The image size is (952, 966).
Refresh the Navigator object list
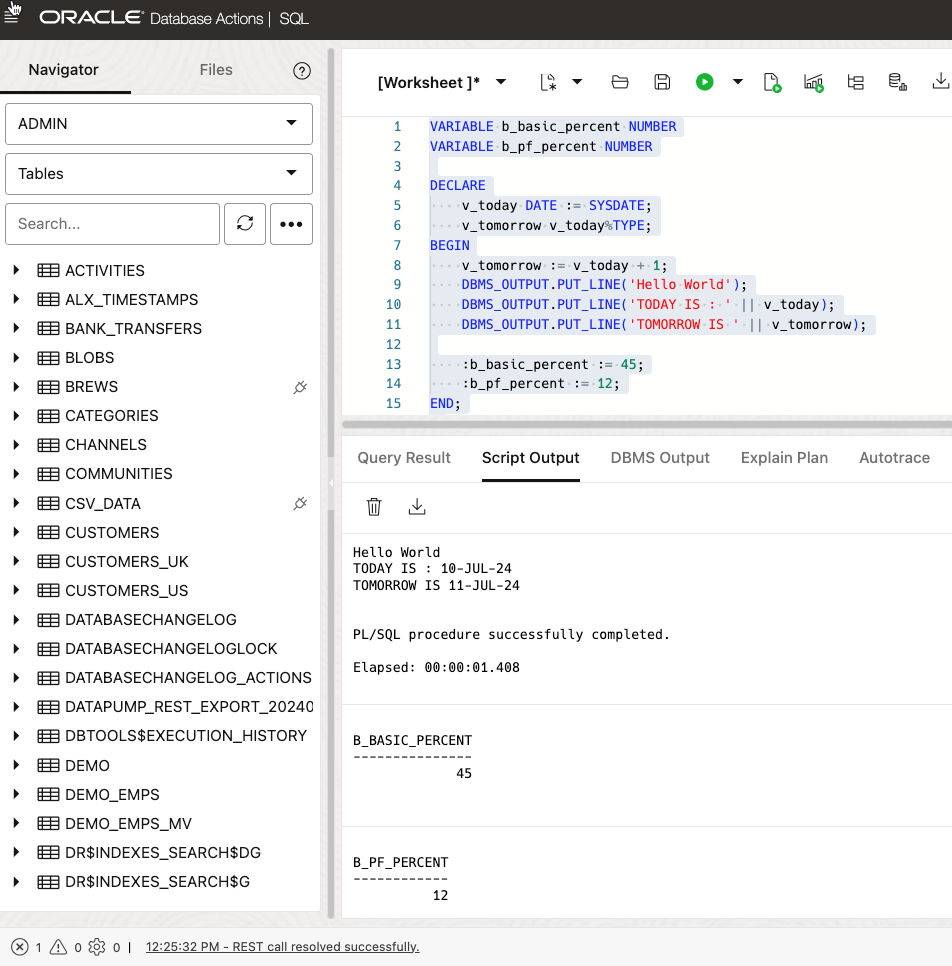245,223
